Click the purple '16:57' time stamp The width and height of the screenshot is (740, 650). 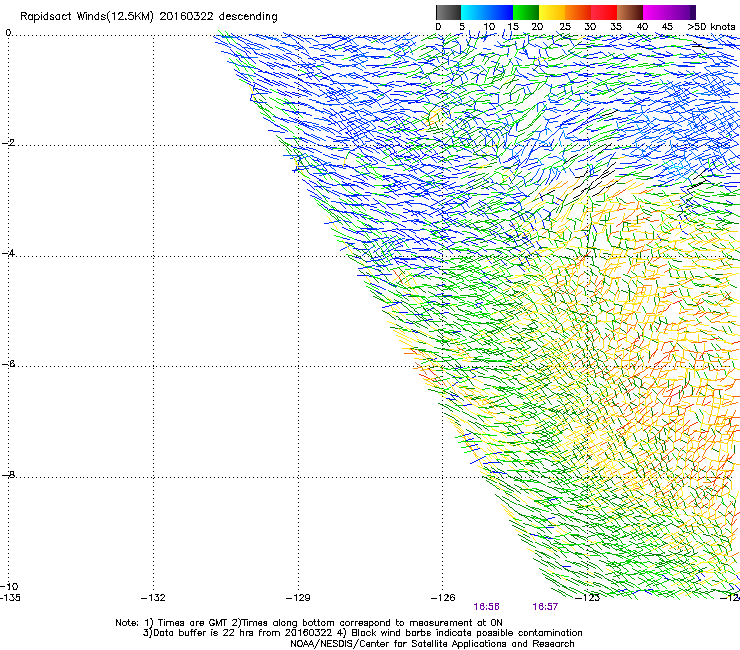click(x=546, y=607)
